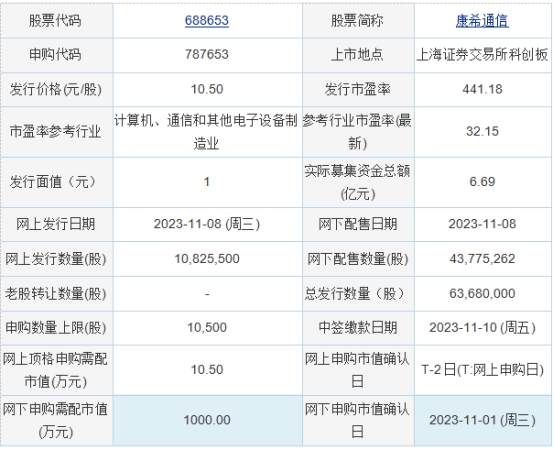The image size is (554, 450).
Task: Click the 股票代码 header cell
Action: [57, 21]
